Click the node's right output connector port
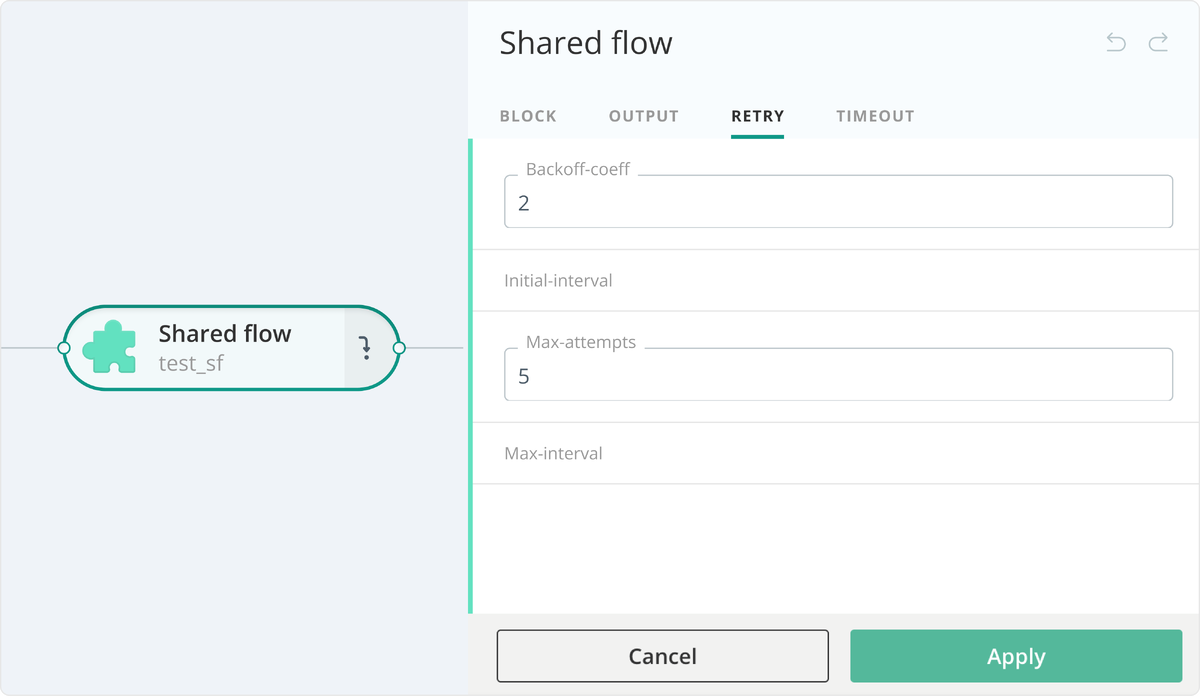The width and height of the screenshot is (1200, 696). point(399,348)
